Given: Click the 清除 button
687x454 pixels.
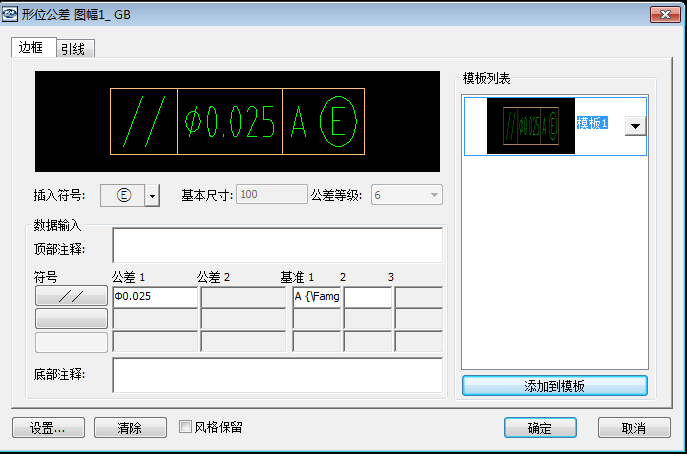Looking at the screenshot, I should pyautogui.click(x=130, y=428).
